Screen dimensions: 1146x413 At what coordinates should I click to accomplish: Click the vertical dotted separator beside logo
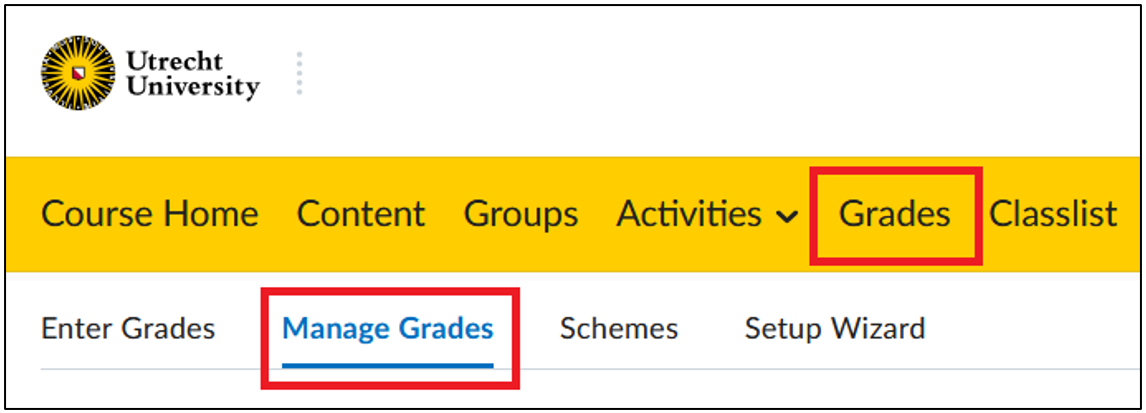tap(299, 73)
